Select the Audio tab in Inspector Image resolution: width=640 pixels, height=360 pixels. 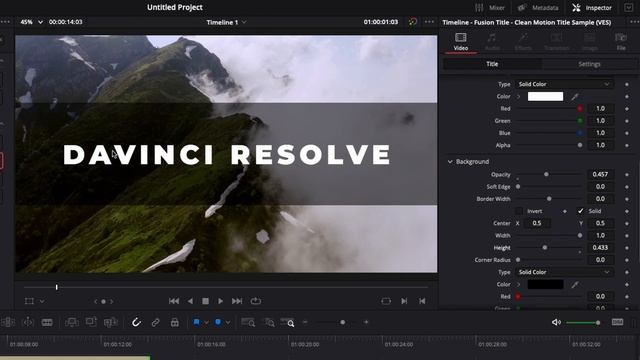[x=492, y=42]
